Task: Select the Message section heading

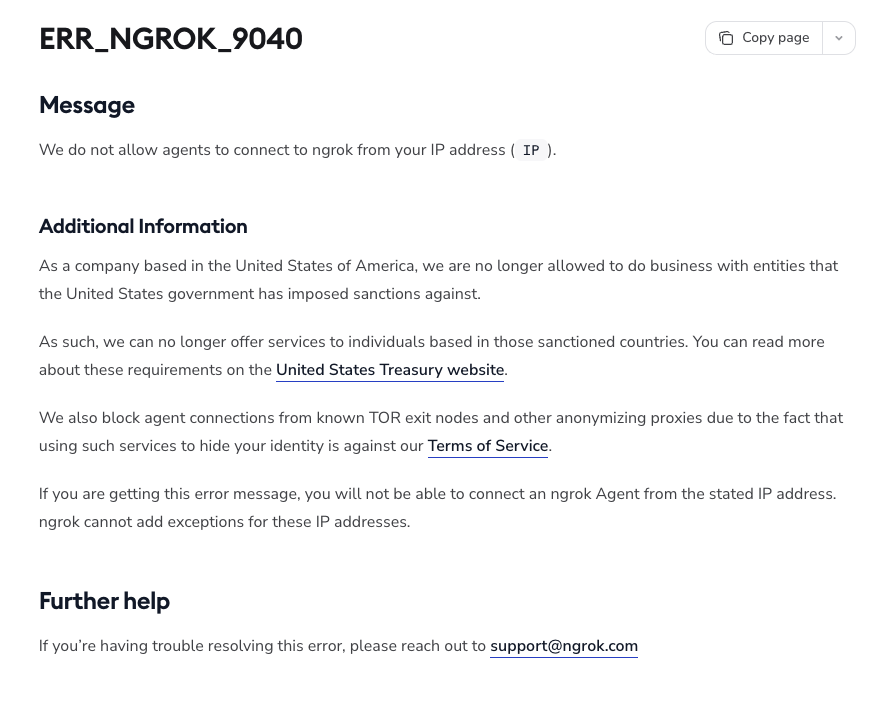Action: [x=87, y=105]
